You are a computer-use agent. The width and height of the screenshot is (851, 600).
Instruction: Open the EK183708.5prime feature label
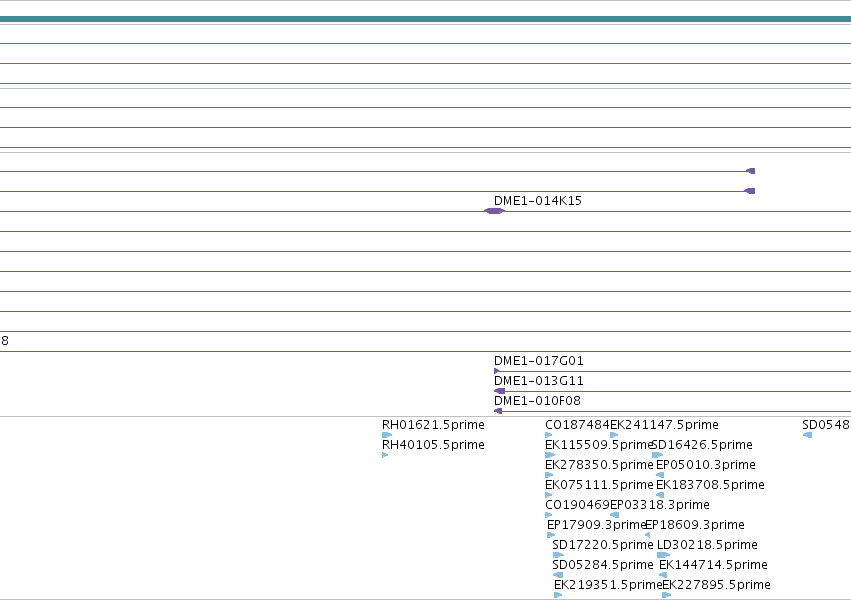[x=710, y=484]
